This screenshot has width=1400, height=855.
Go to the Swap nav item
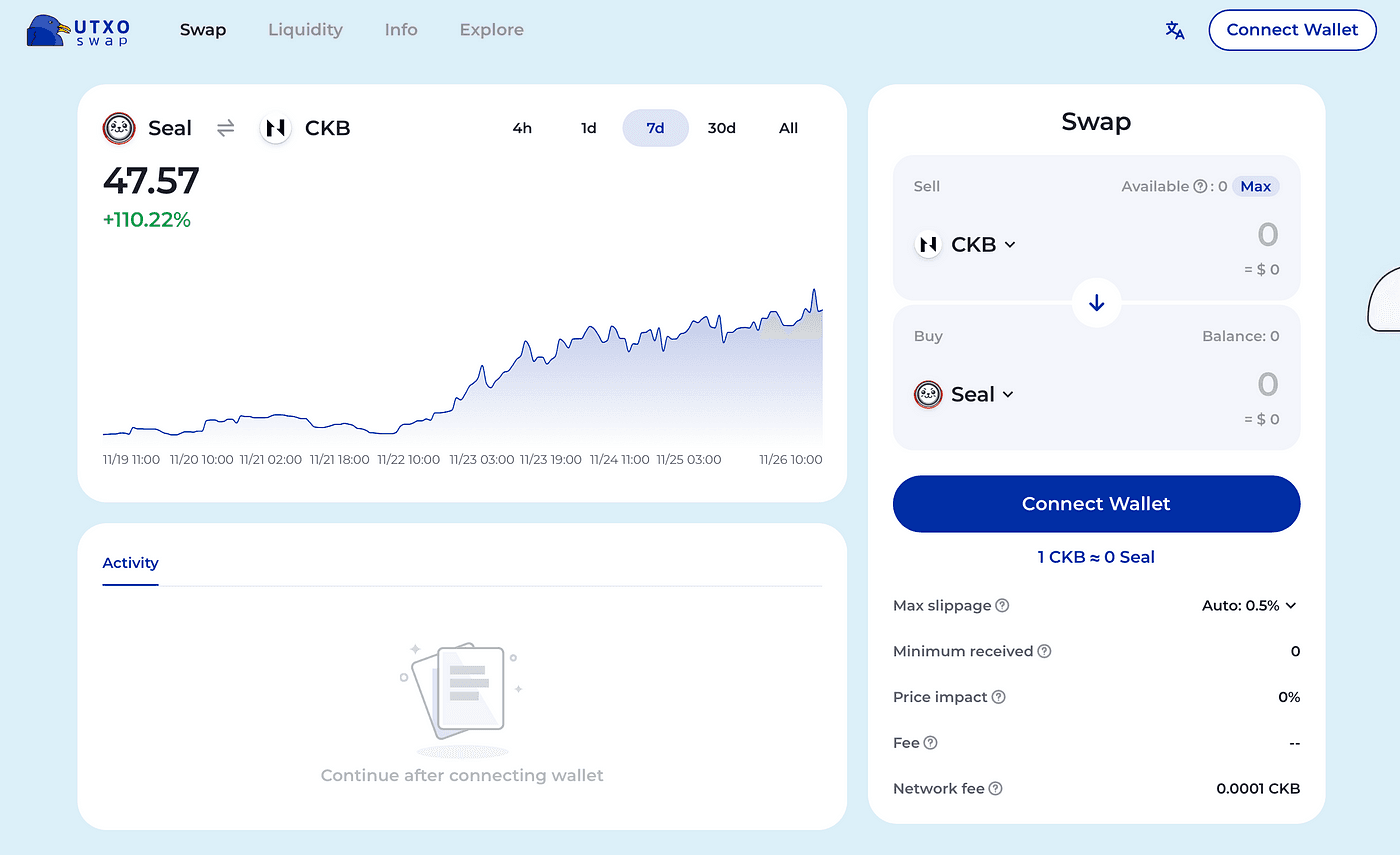203,30
